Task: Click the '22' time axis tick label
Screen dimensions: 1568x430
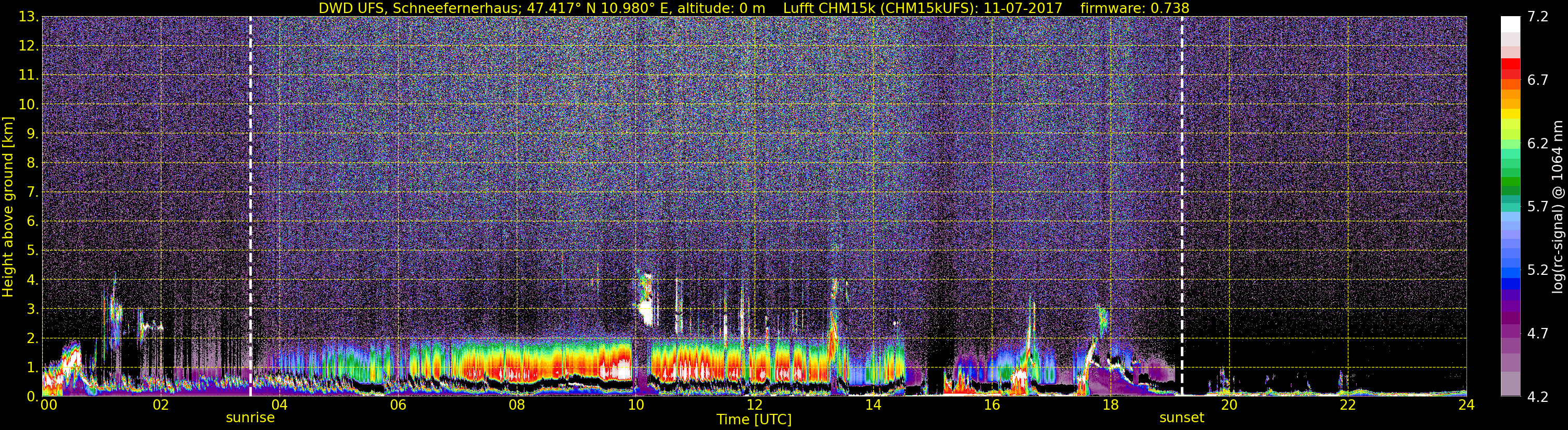Action: (x=1348, y=406)
